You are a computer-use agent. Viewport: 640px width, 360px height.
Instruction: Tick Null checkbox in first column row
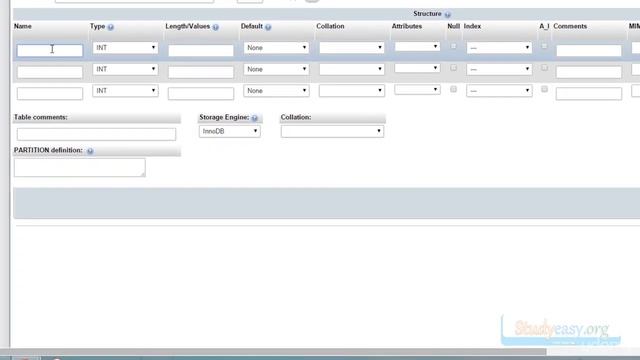pos(453,46)
